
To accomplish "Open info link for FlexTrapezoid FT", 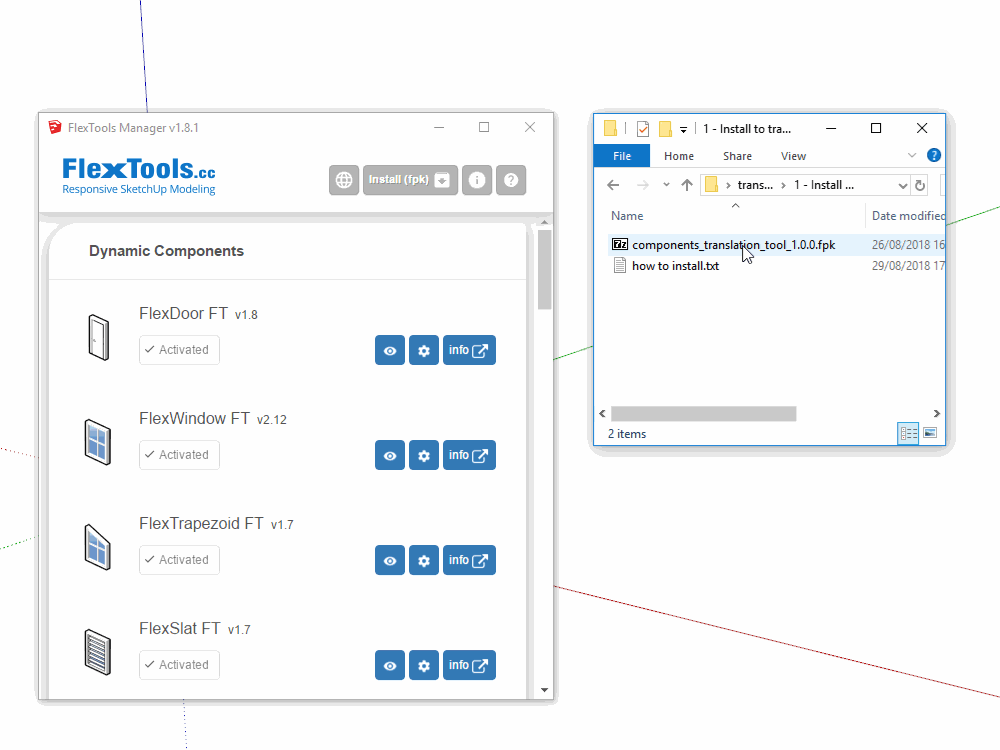I will [x=469, y=560].
